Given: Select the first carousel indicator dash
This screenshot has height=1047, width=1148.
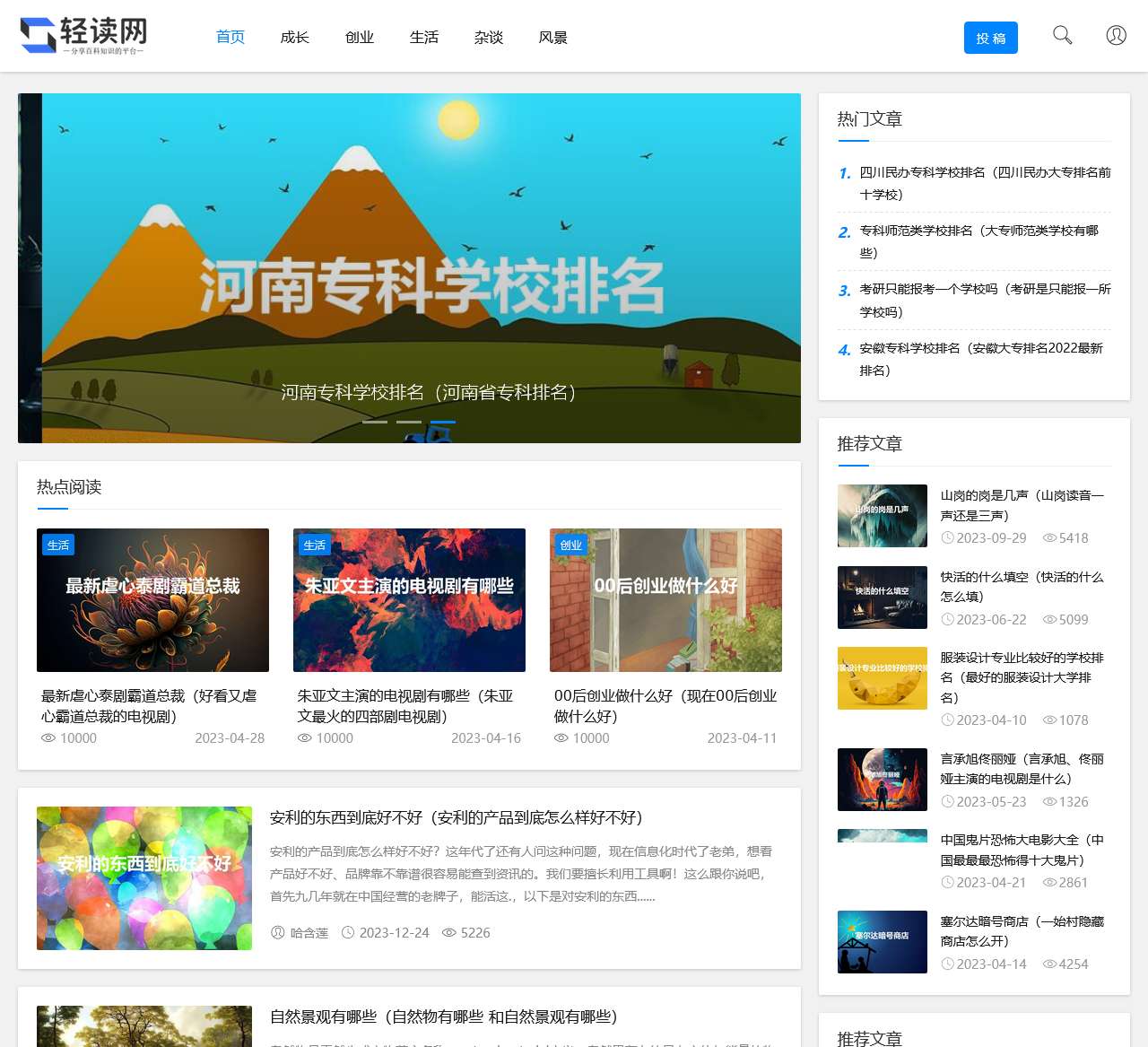Looking at the screenshot, I should tap(375, 422).
